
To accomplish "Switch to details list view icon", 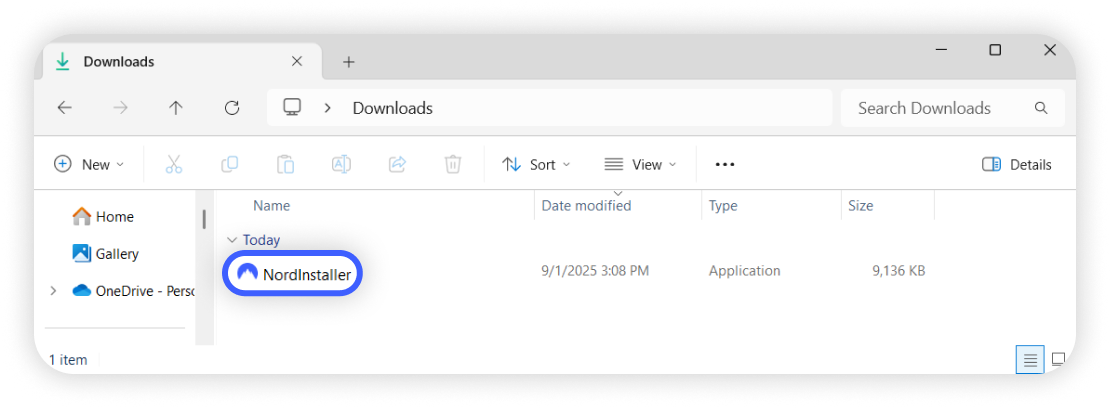I will pos(1030,359).
